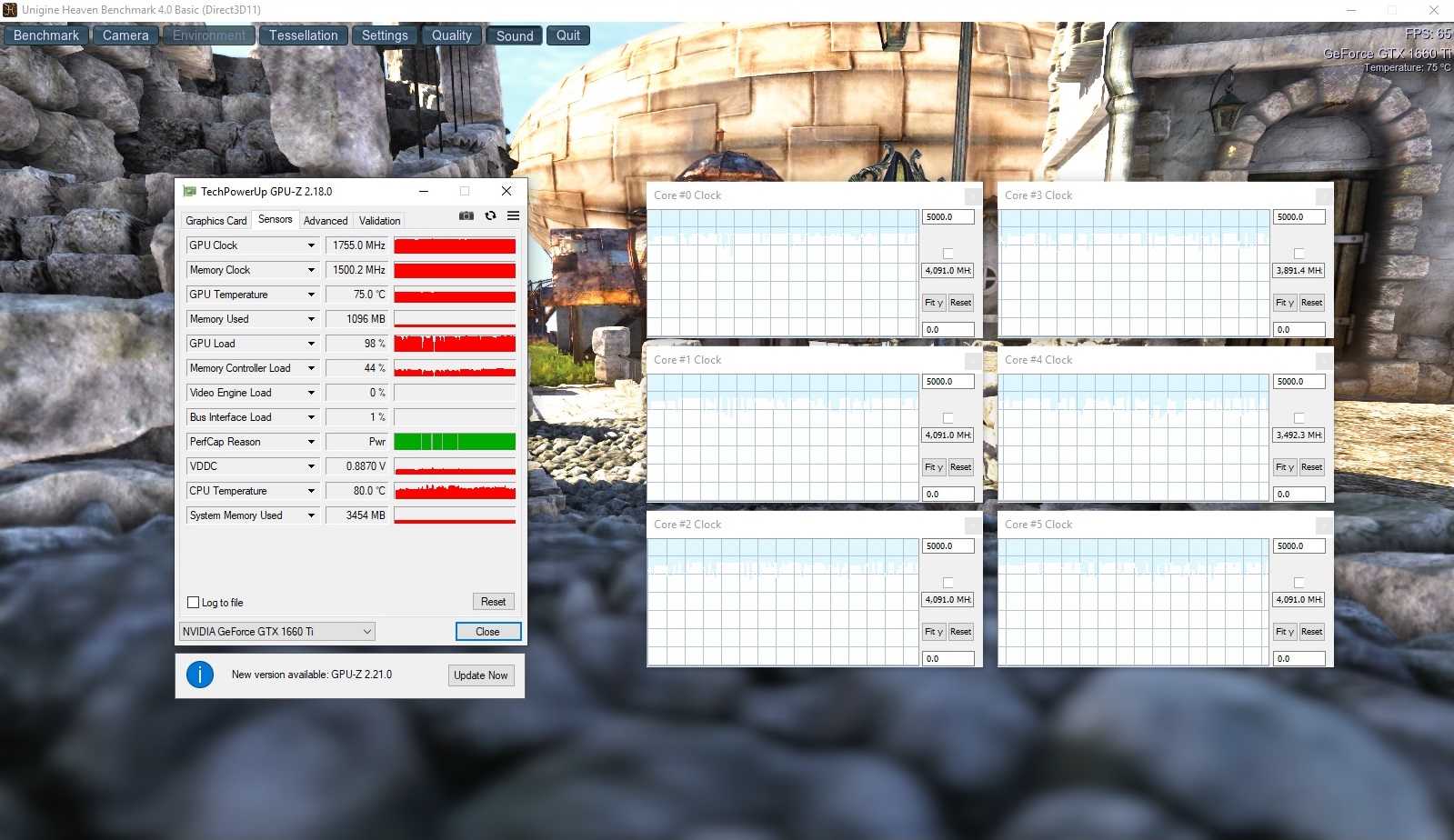Open the Sound menu in Heaven
Viewport: 1454px width, 840px height.
point(515,35)
